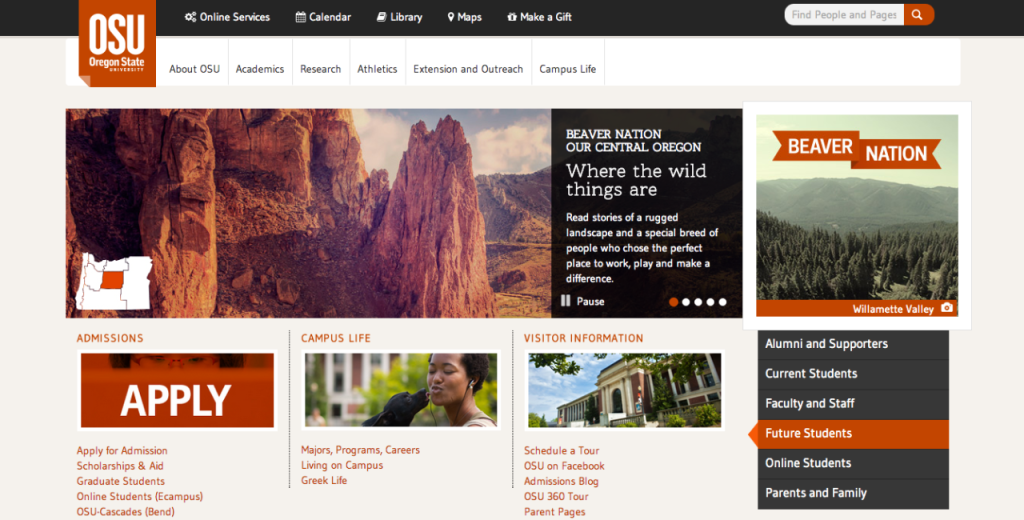This screenshot has width=1024, height=520.
Task: Select the first orange slide dot
Action: (673, 302)
